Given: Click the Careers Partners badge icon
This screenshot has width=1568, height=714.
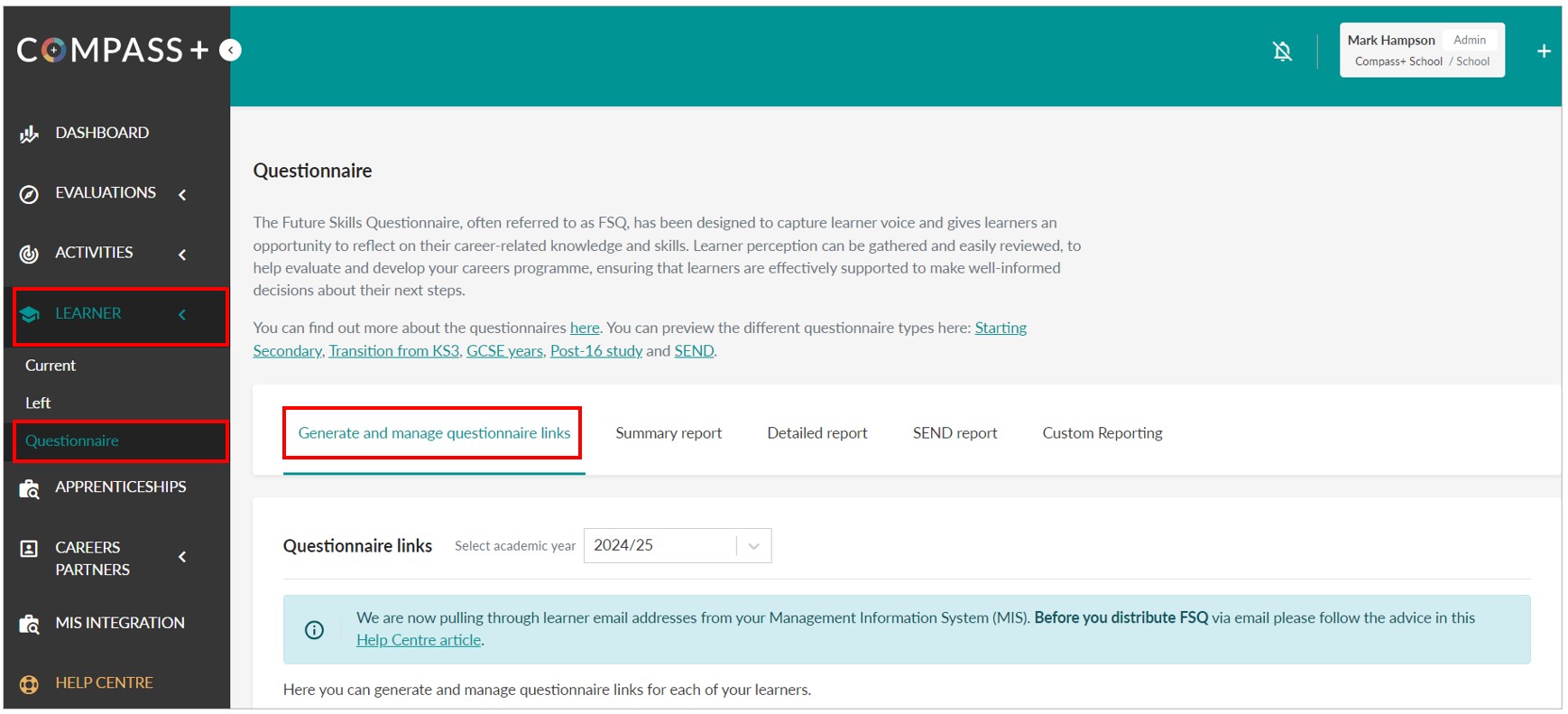Looking at the screenshot, I should point(29,549).
